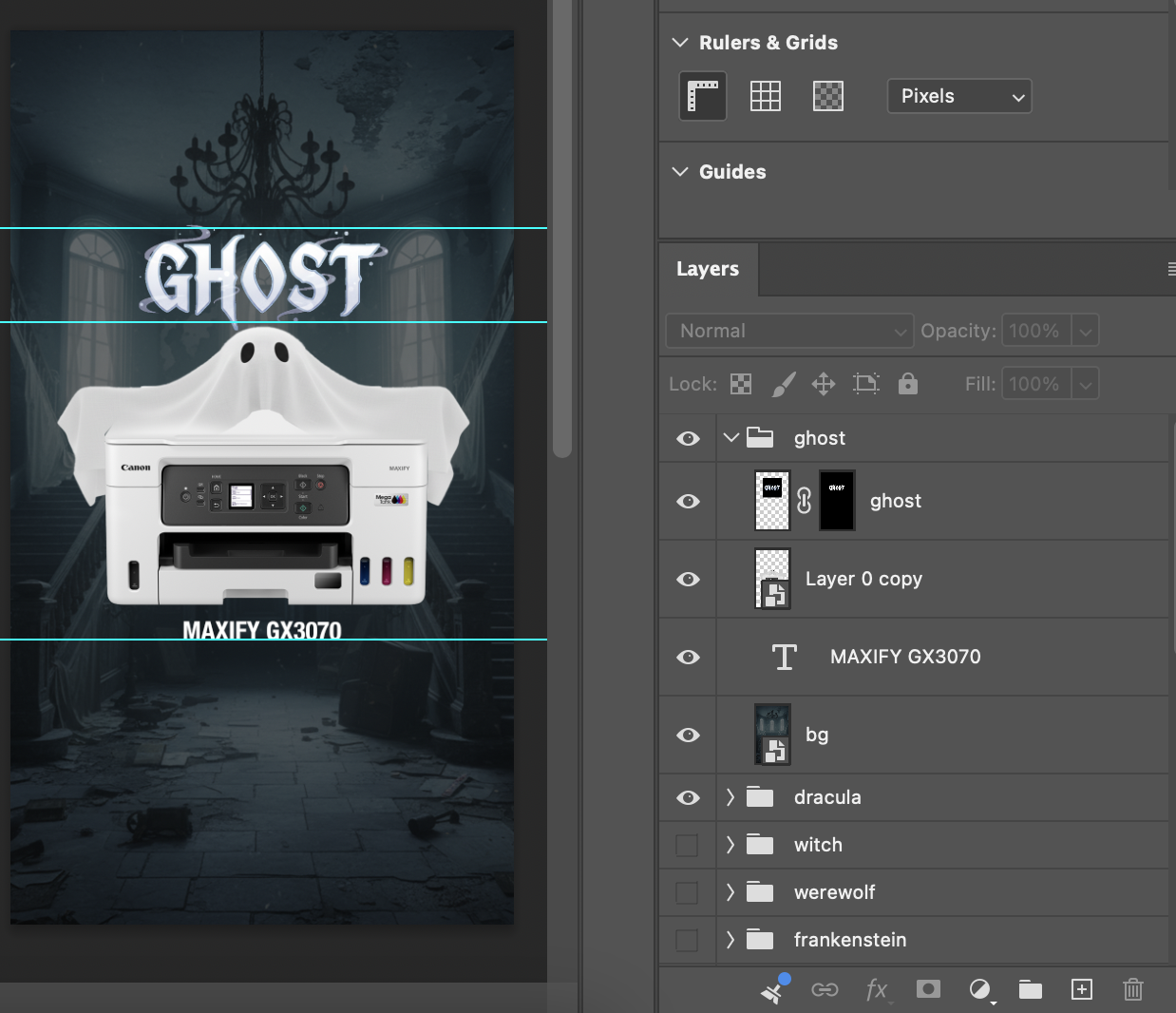Image resolution: width=1176 pixels, height=1013 pixels.
Task: Open the Layers panel menu
Action: (x=1171, y=270)
